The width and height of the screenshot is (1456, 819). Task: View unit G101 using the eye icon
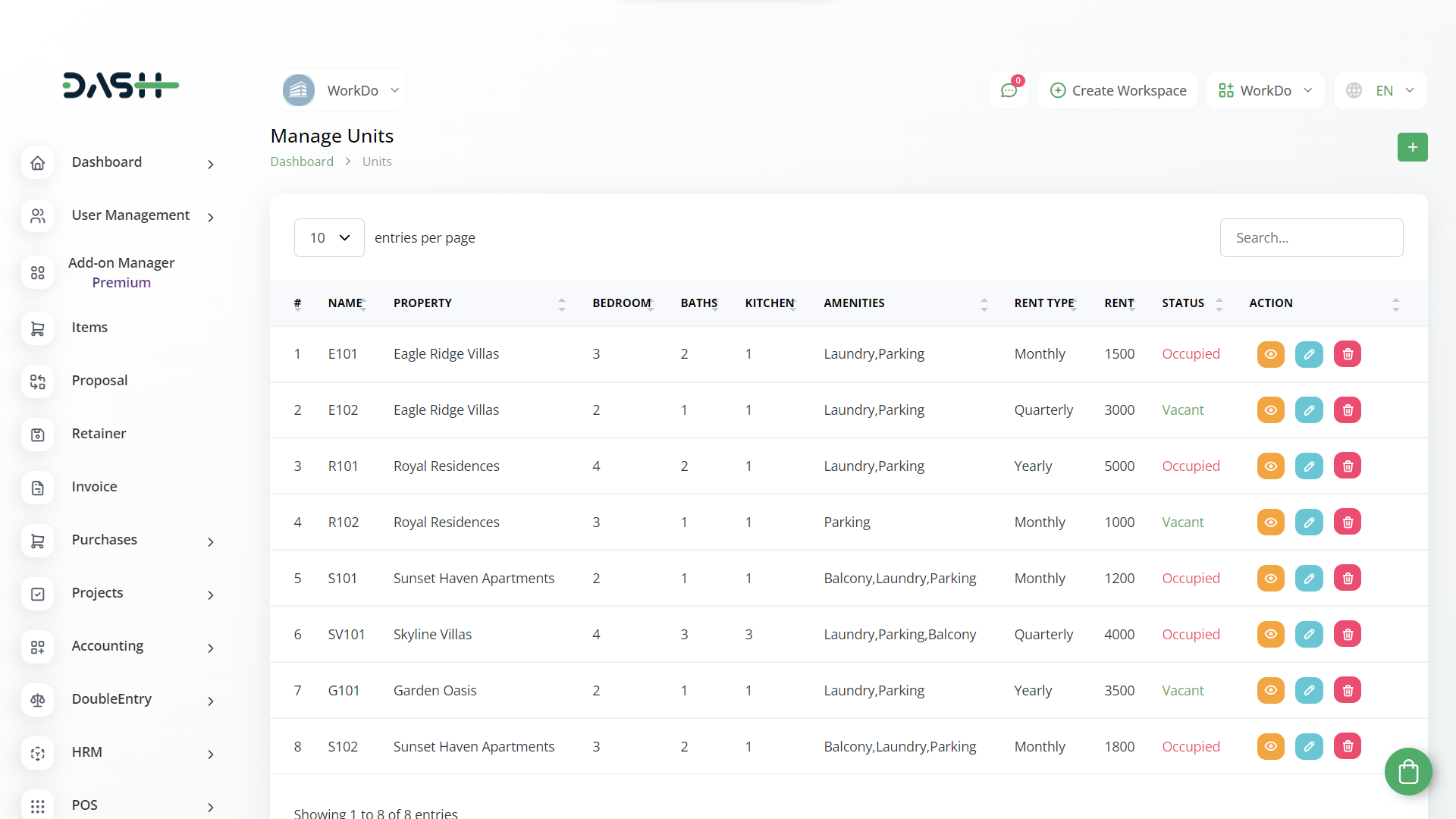[1270, 691]
